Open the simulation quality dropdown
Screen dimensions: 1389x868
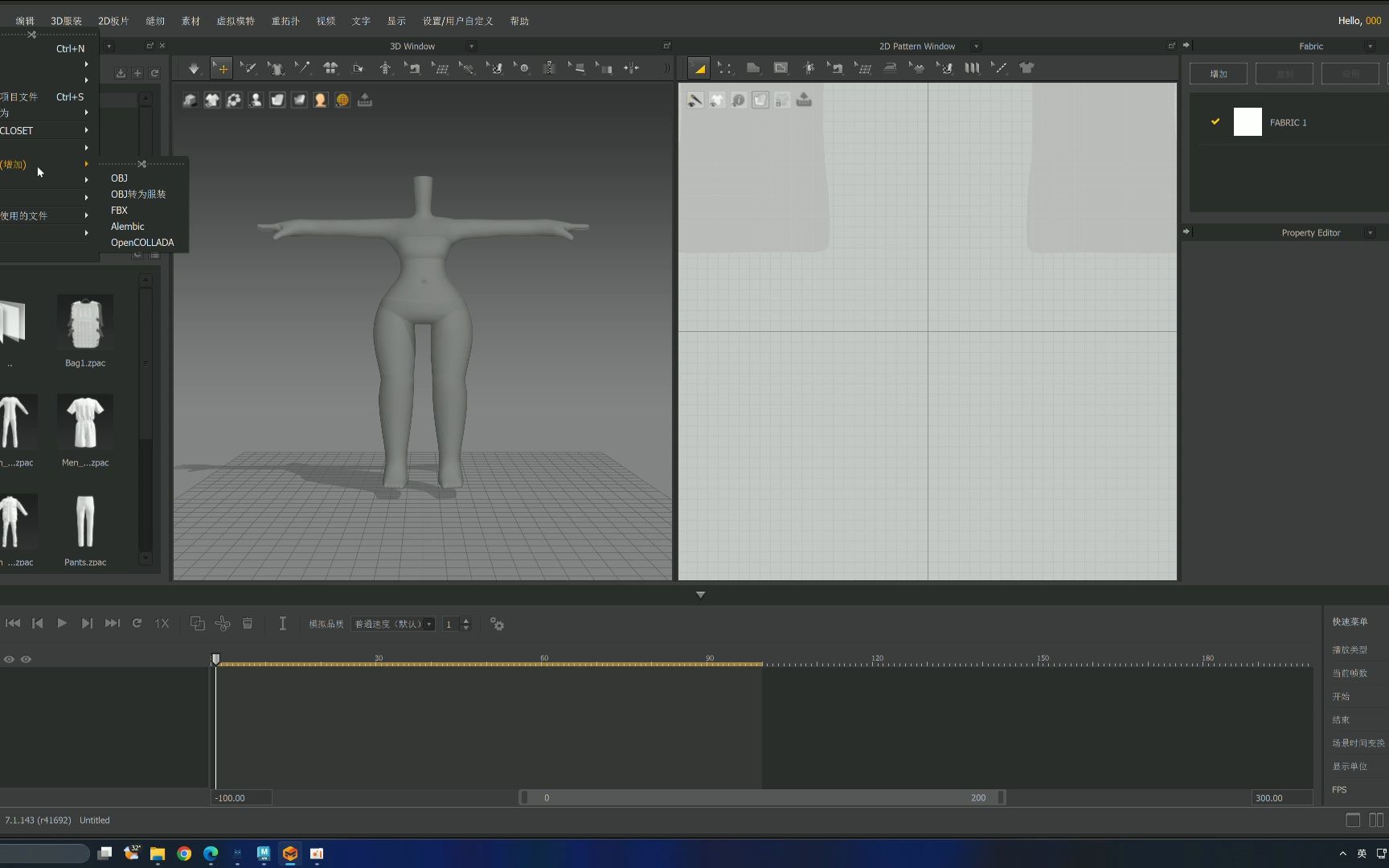(394, 624)
